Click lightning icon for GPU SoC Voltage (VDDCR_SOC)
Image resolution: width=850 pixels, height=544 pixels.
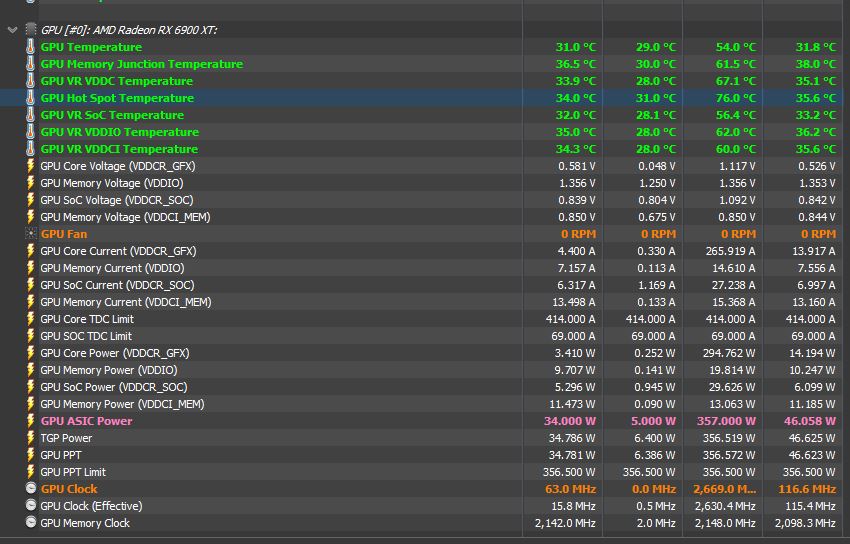point(31,199)
